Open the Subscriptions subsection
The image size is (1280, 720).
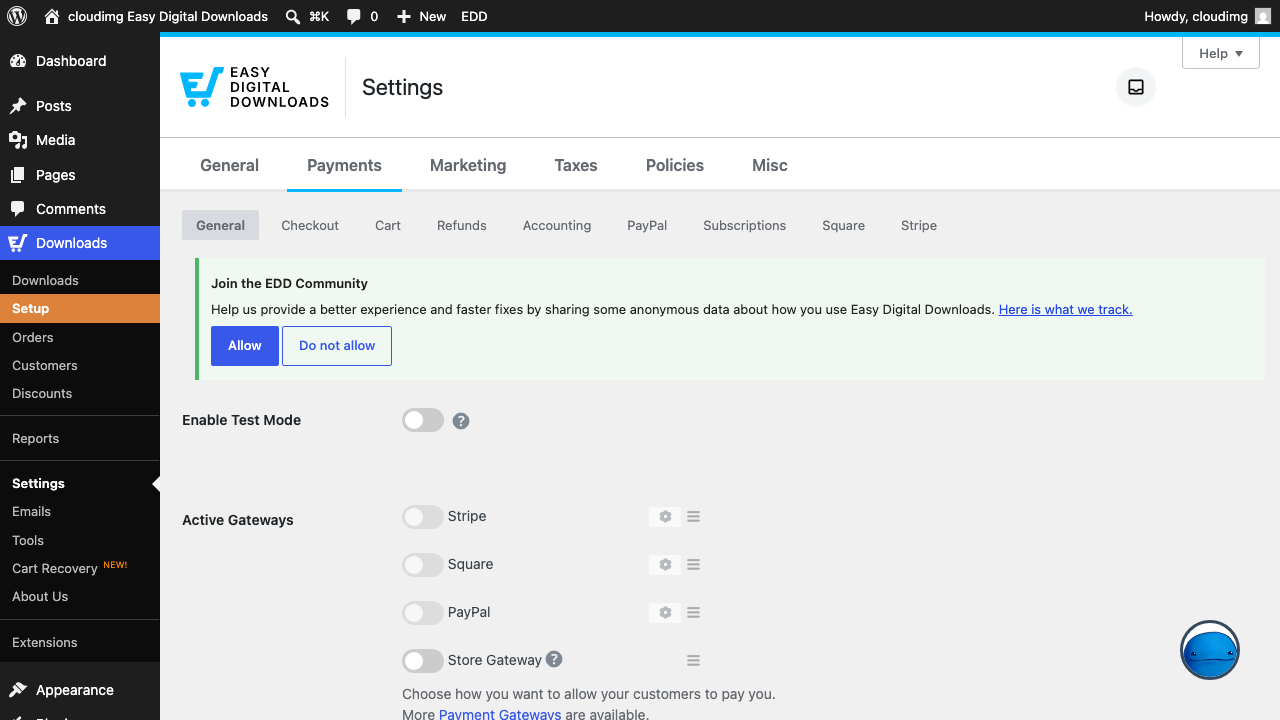point(745,225)
